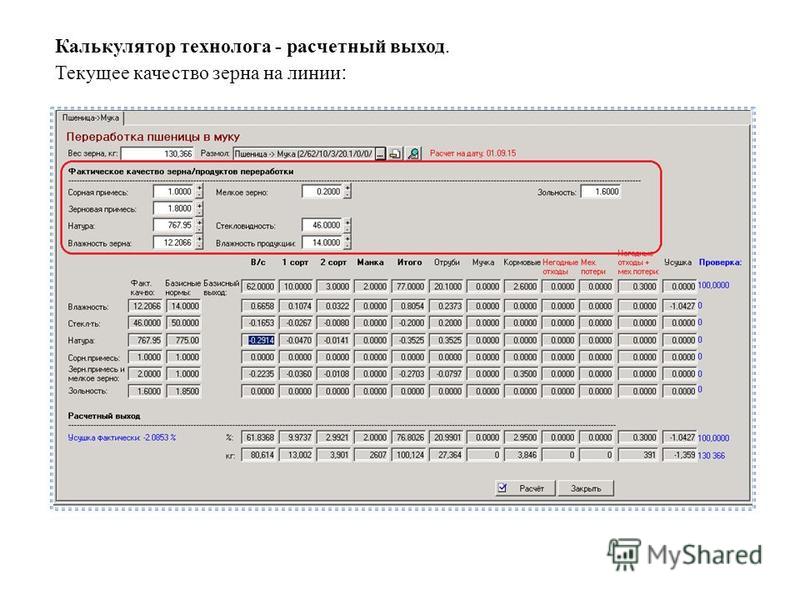Select кг row 1 сорт cell 13,002

coord(297,455)
